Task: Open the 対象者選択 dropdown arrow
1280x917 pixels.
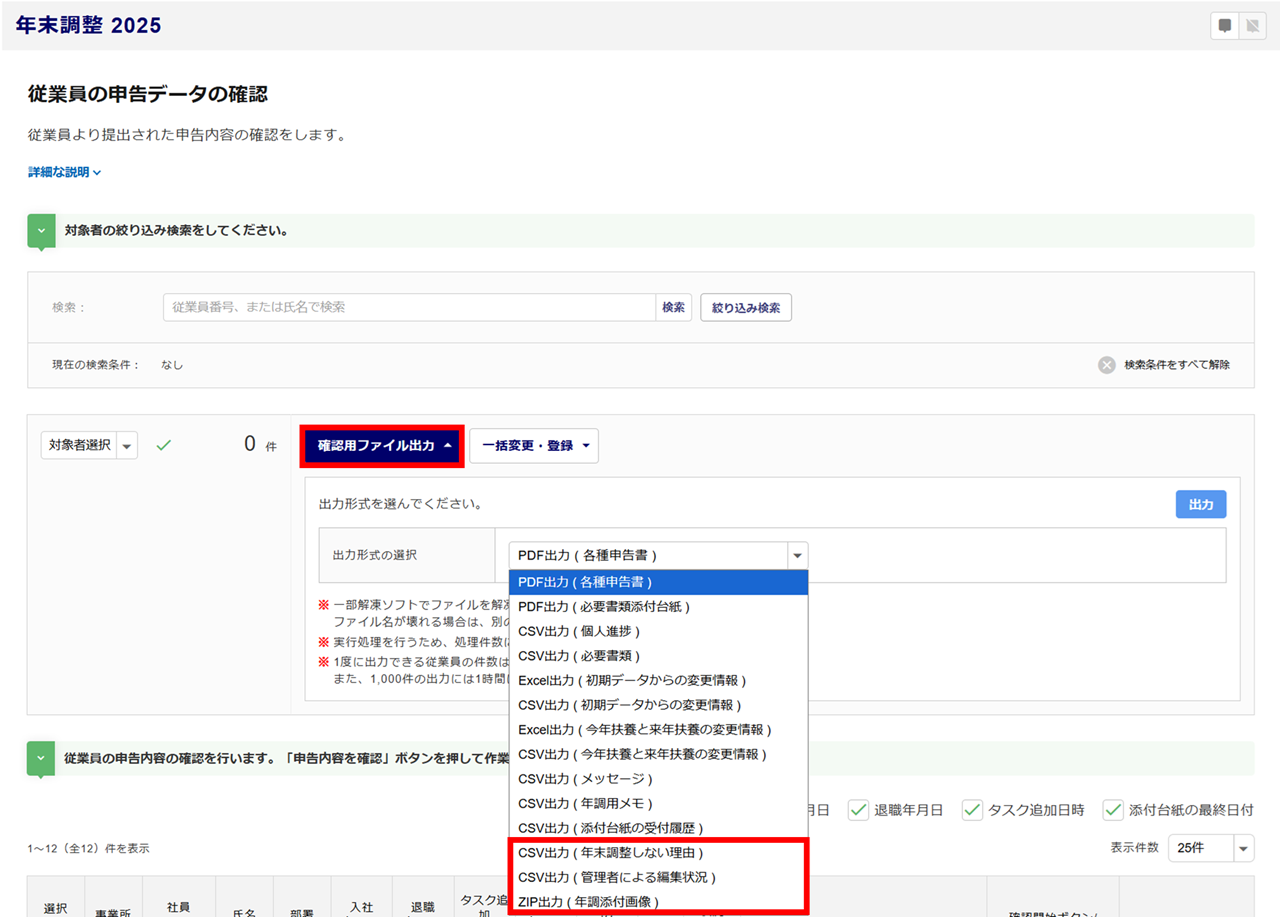Action: point(128,446)
